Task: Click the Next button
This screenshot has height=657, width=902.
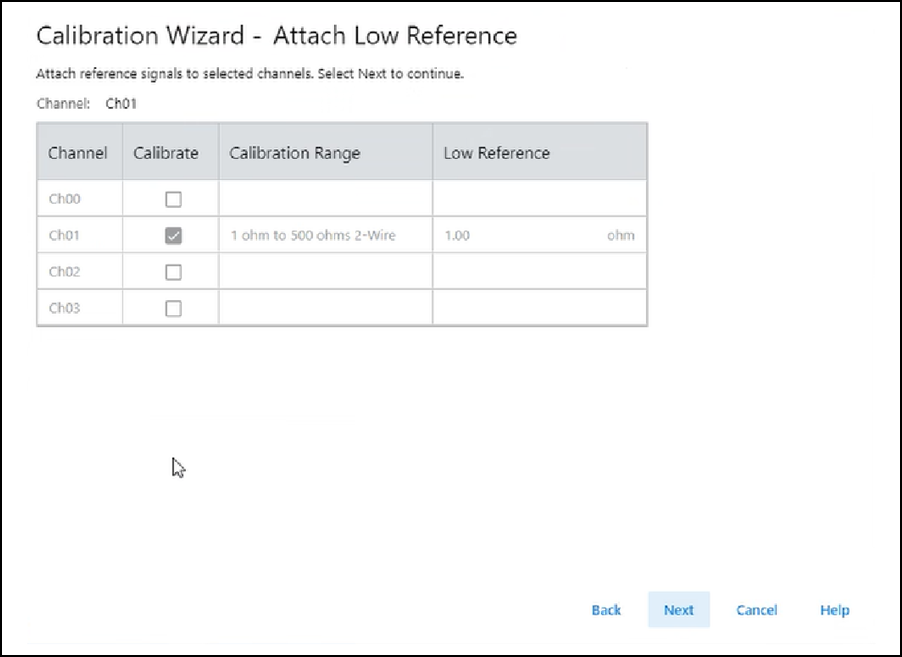Action: tap(678, 610)
